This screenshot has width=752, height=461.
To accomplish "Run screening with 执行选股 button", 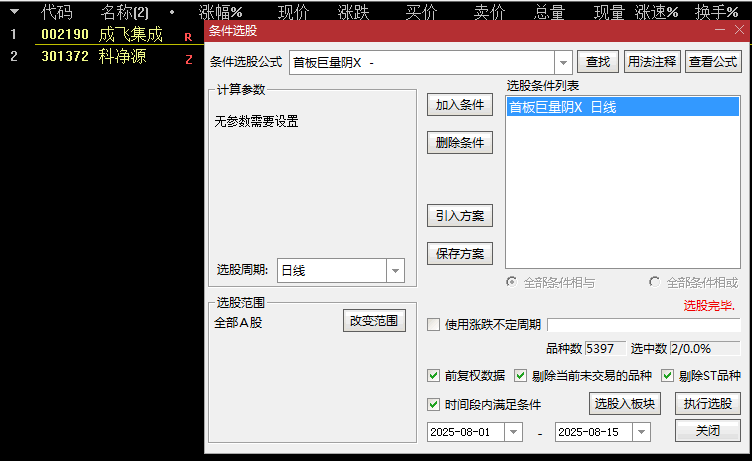I will (x=707, y=404).
